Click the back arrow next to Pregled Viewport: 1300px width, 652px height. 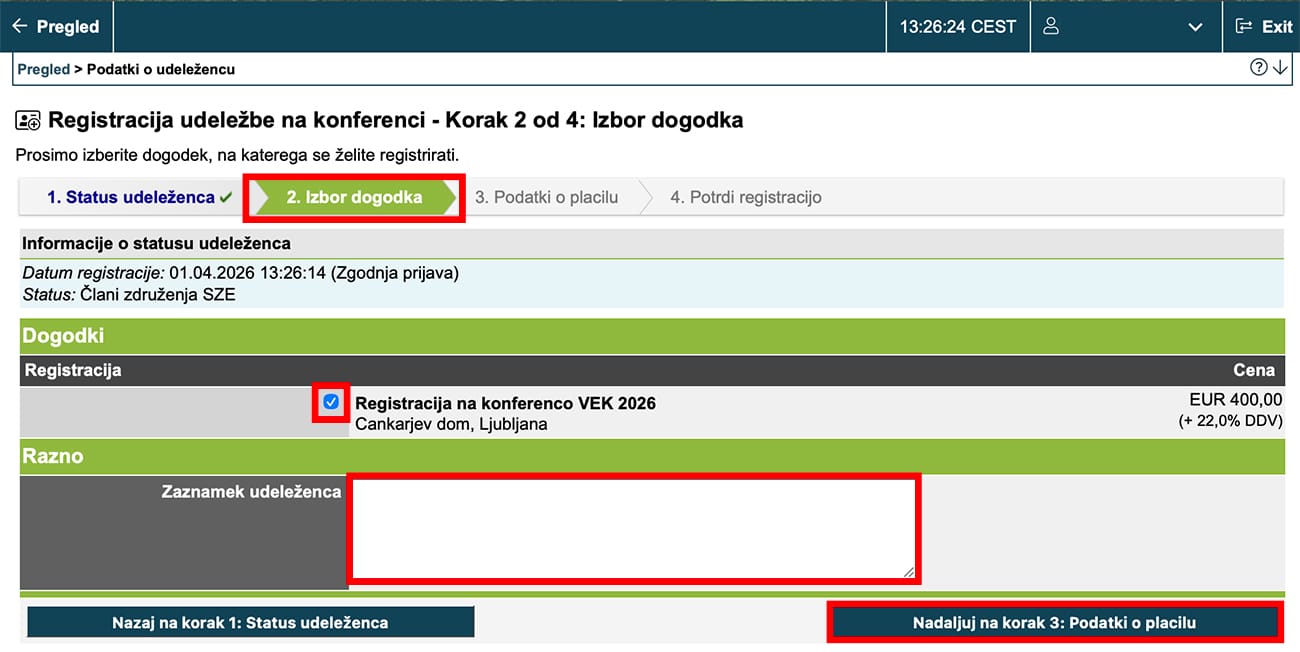coord(22,26)
